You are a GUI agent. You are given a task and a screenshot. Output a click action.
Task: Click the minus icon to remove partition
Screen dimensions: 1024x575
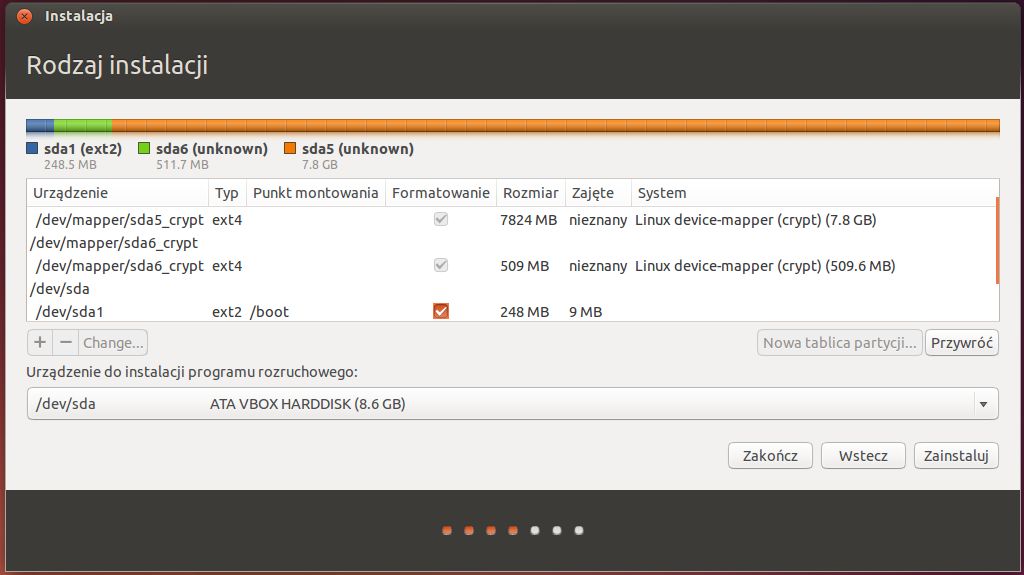(66, 342)
